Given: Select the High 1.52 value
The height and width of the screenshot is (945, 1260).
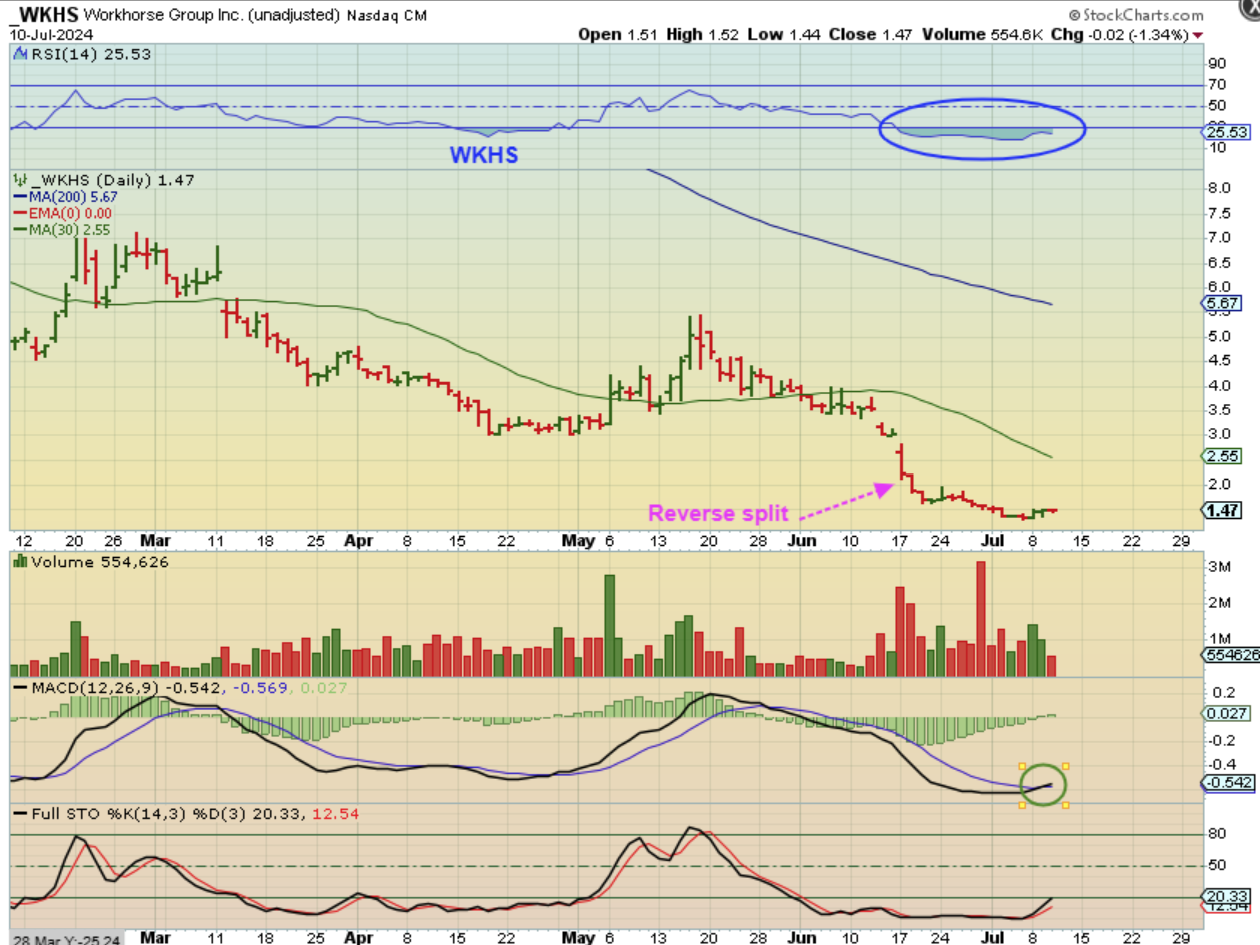Looking at the screenshot, I should [702, 34].
